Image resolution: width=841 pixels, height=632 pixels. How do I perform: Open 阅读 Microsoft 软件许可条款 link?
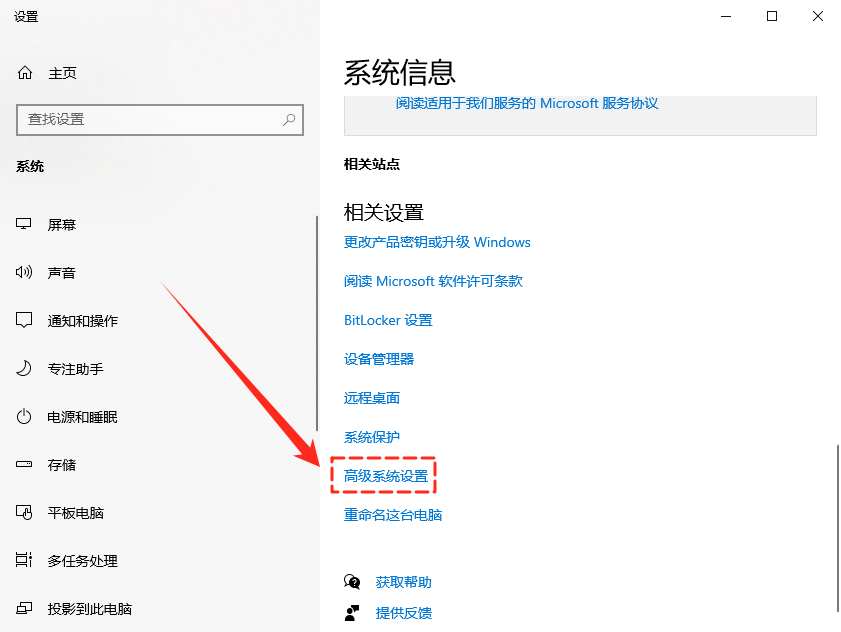point(433,281)
